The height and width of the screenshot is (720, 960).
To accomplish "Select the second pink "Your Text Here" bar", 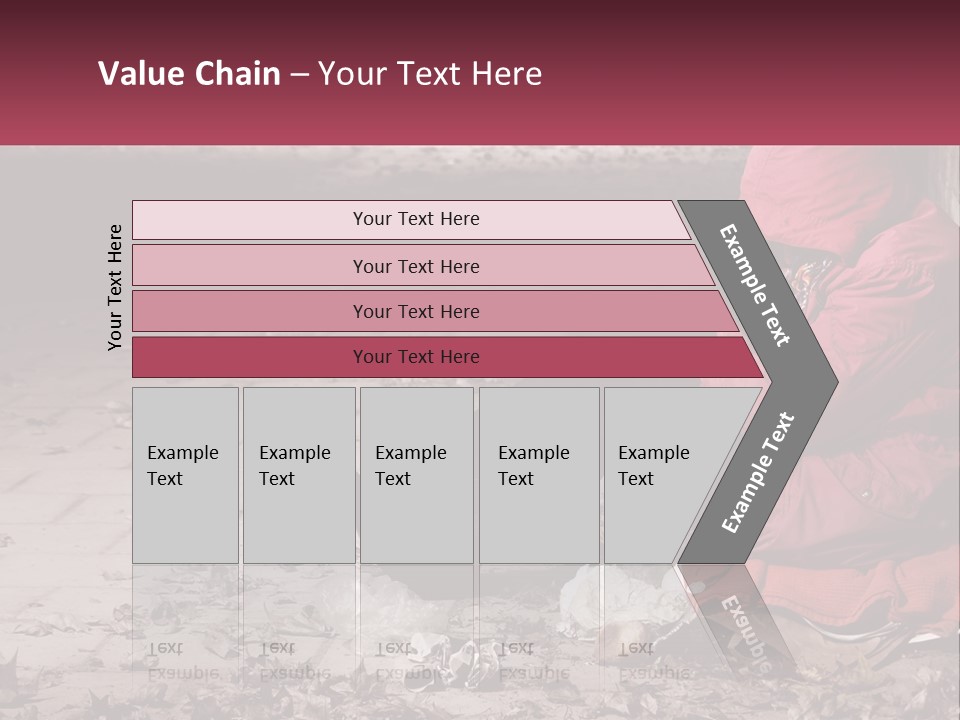I will [x=416, y=266].
